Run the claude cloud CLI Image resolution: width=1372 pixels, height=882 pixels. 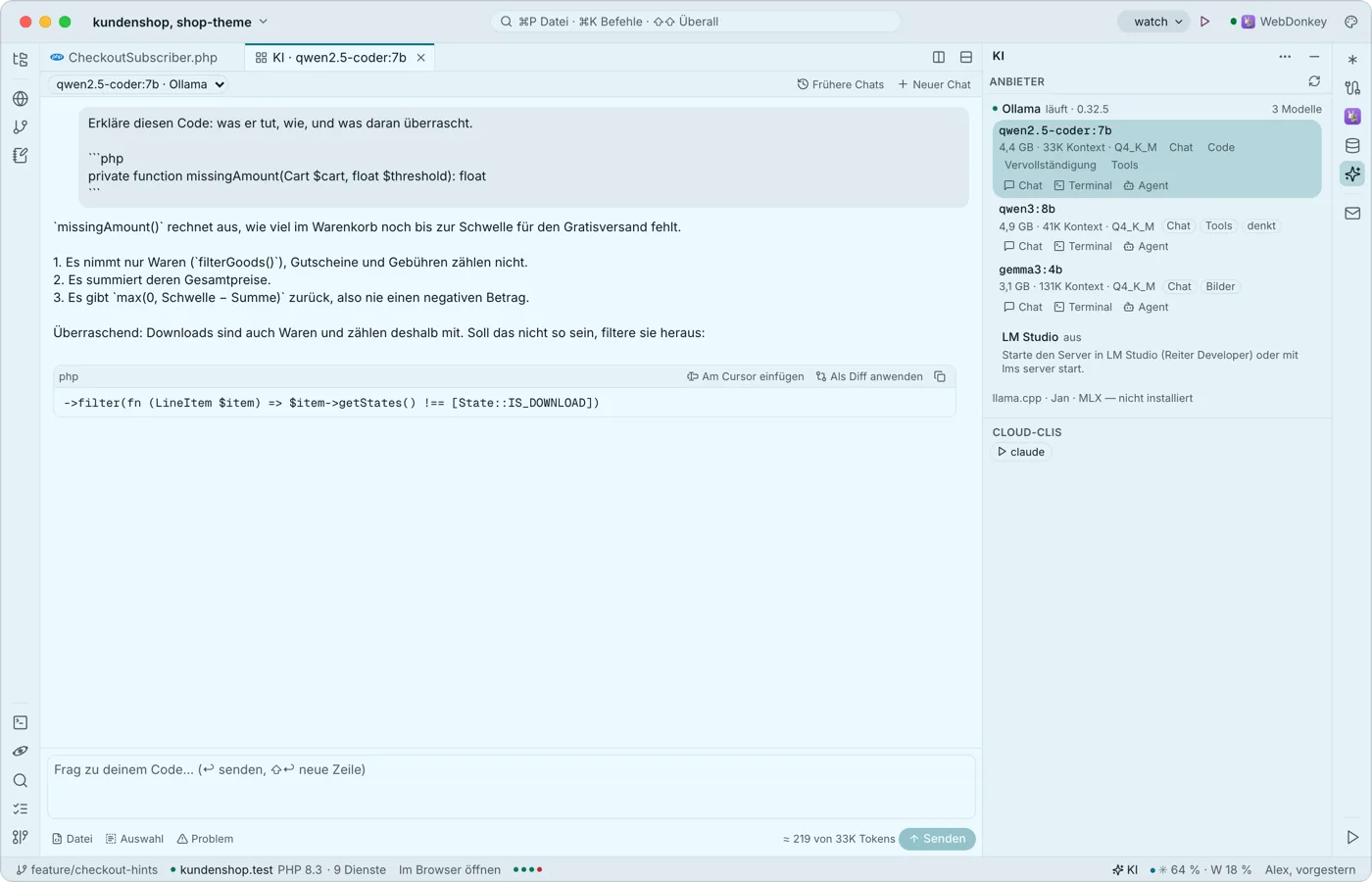click(x=1021, y=452)
